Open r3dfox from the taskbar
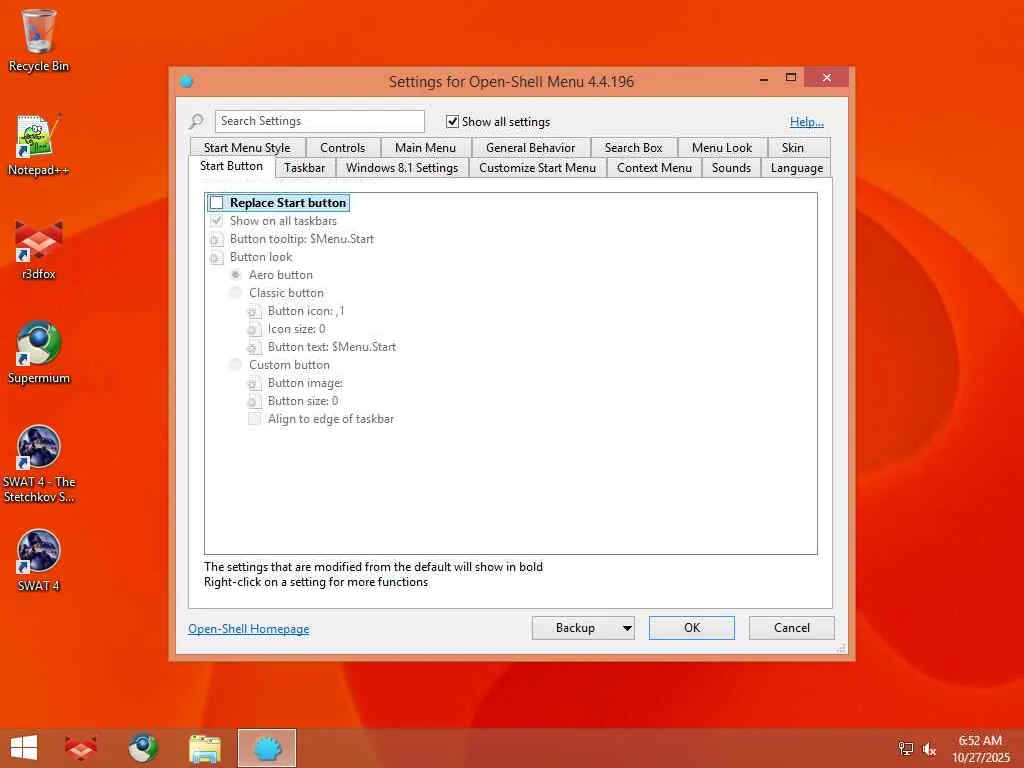Screen dimensions: 1024x768 point(81,748)
